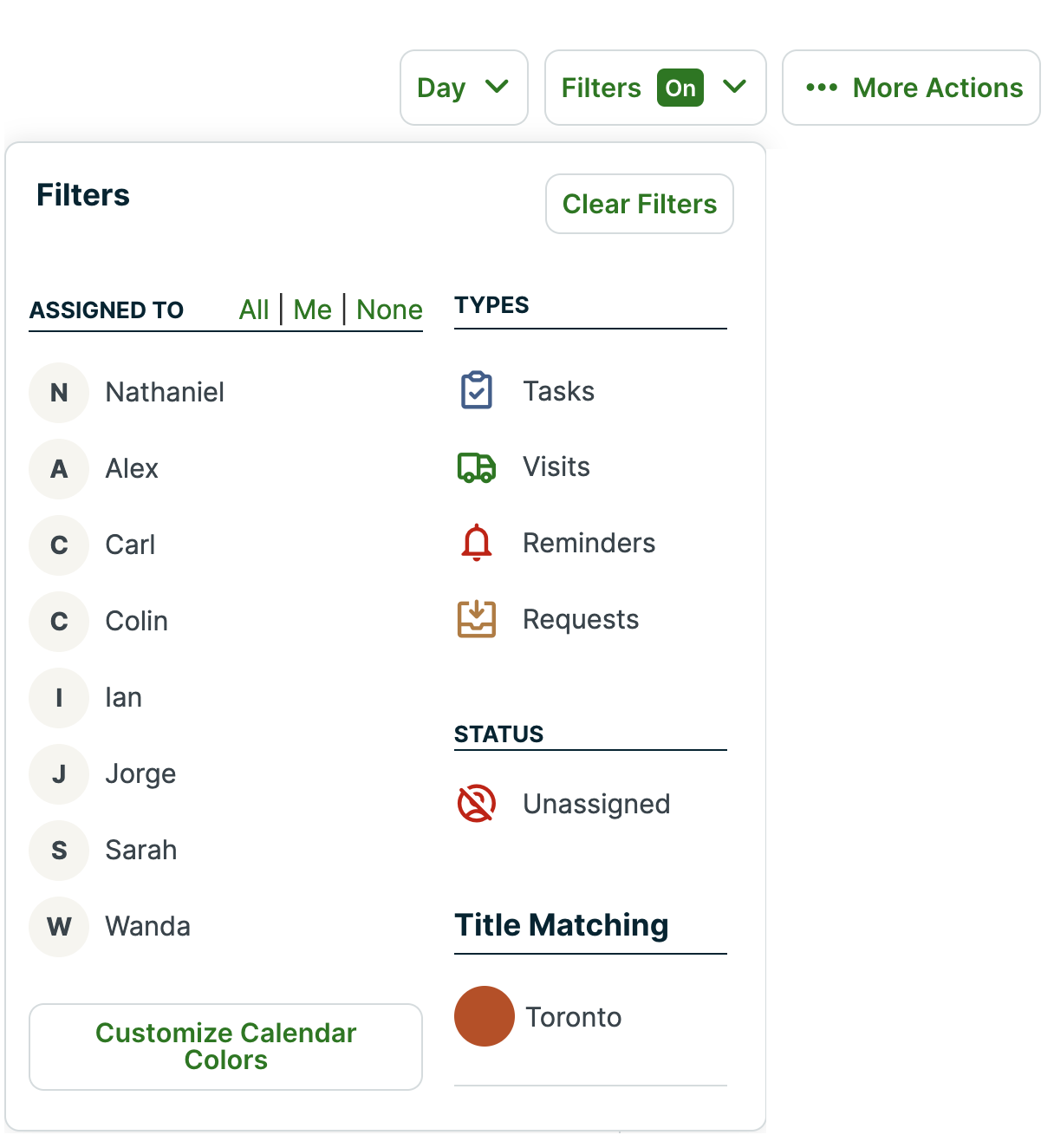This screenshot has width=1054, height=1148.
Task: Click Wanda's avatar circle
Action: [x=58, y=926]
